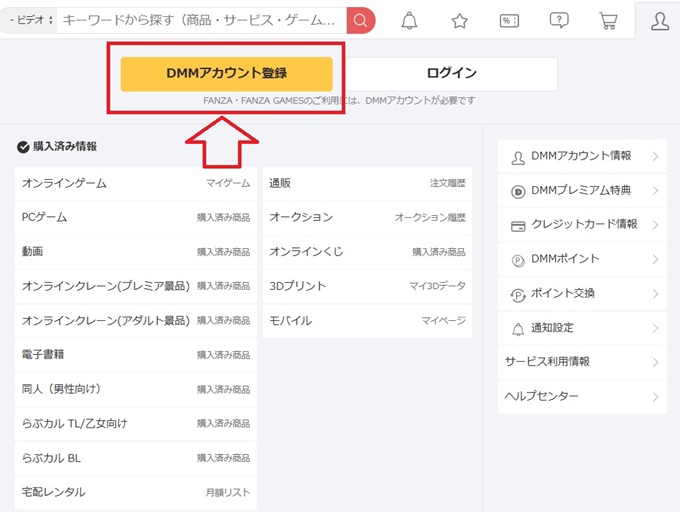
Task: Expand chevron on サービス利用情報 row
Action: 655,362
